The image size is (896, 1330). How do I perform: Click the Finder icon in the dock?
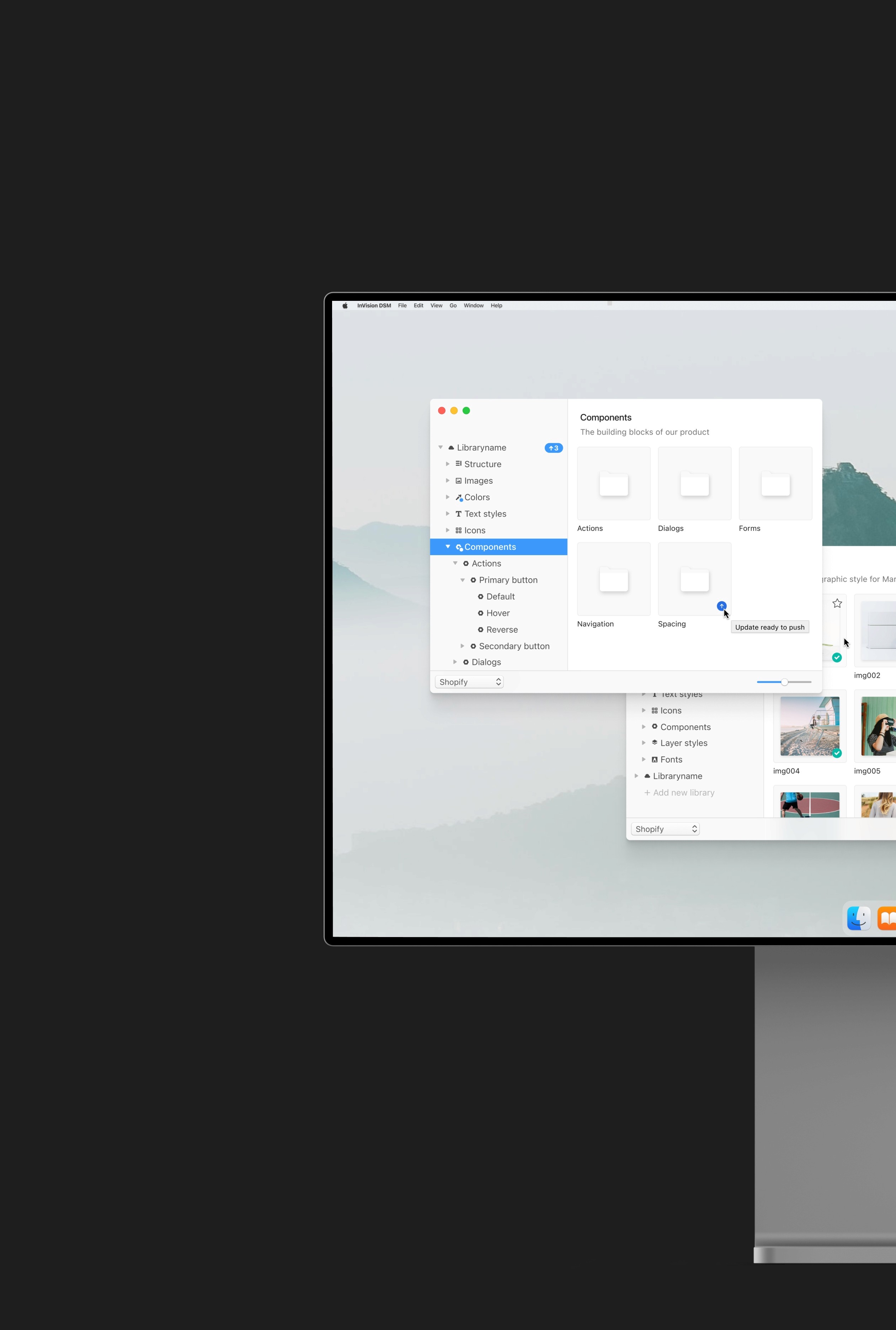pyautogui.click(x=858, y=918)
